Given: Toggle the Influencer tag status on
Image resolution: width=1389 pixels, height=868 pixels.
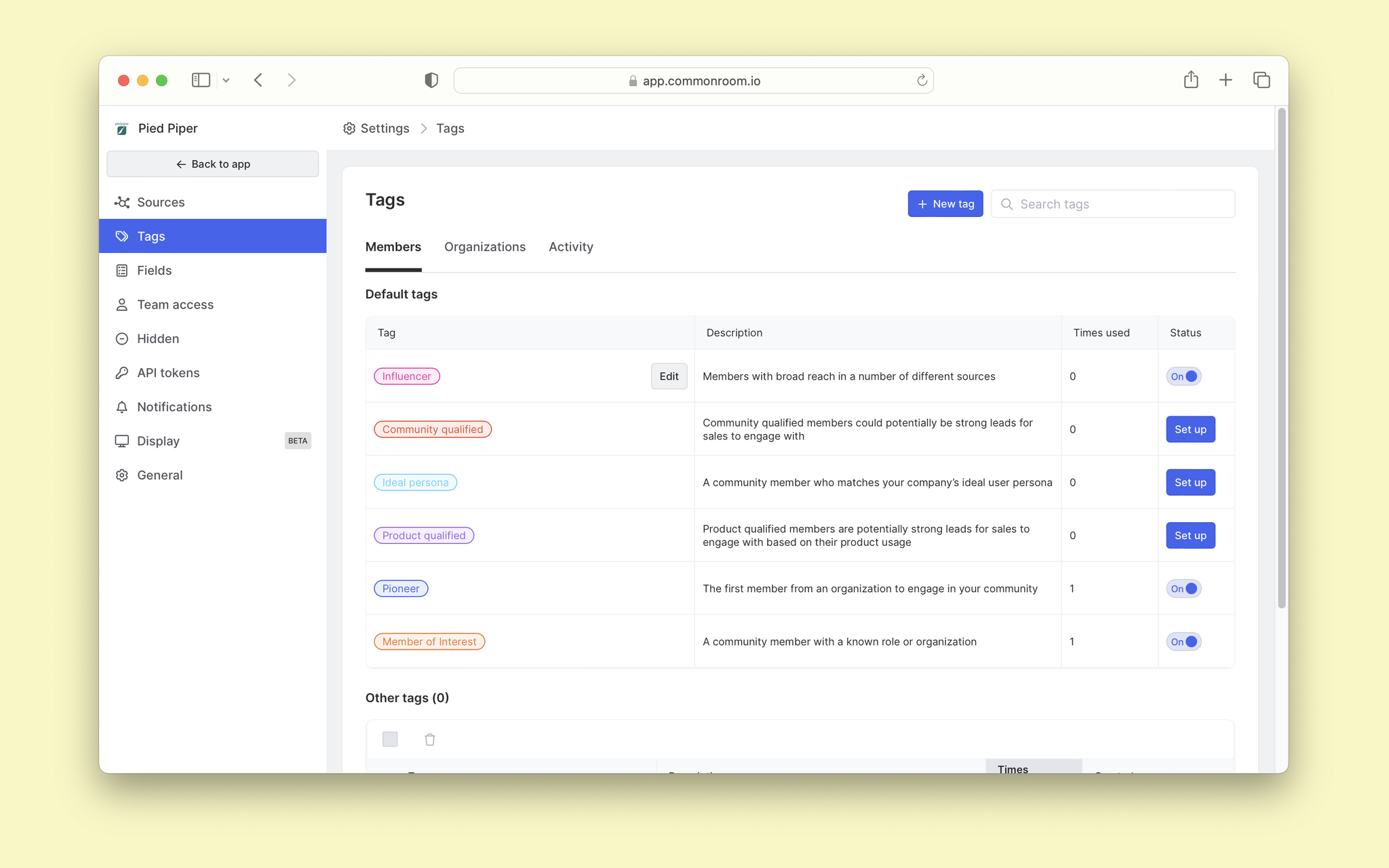Looking at the screenshot, I should [1184, 376].
